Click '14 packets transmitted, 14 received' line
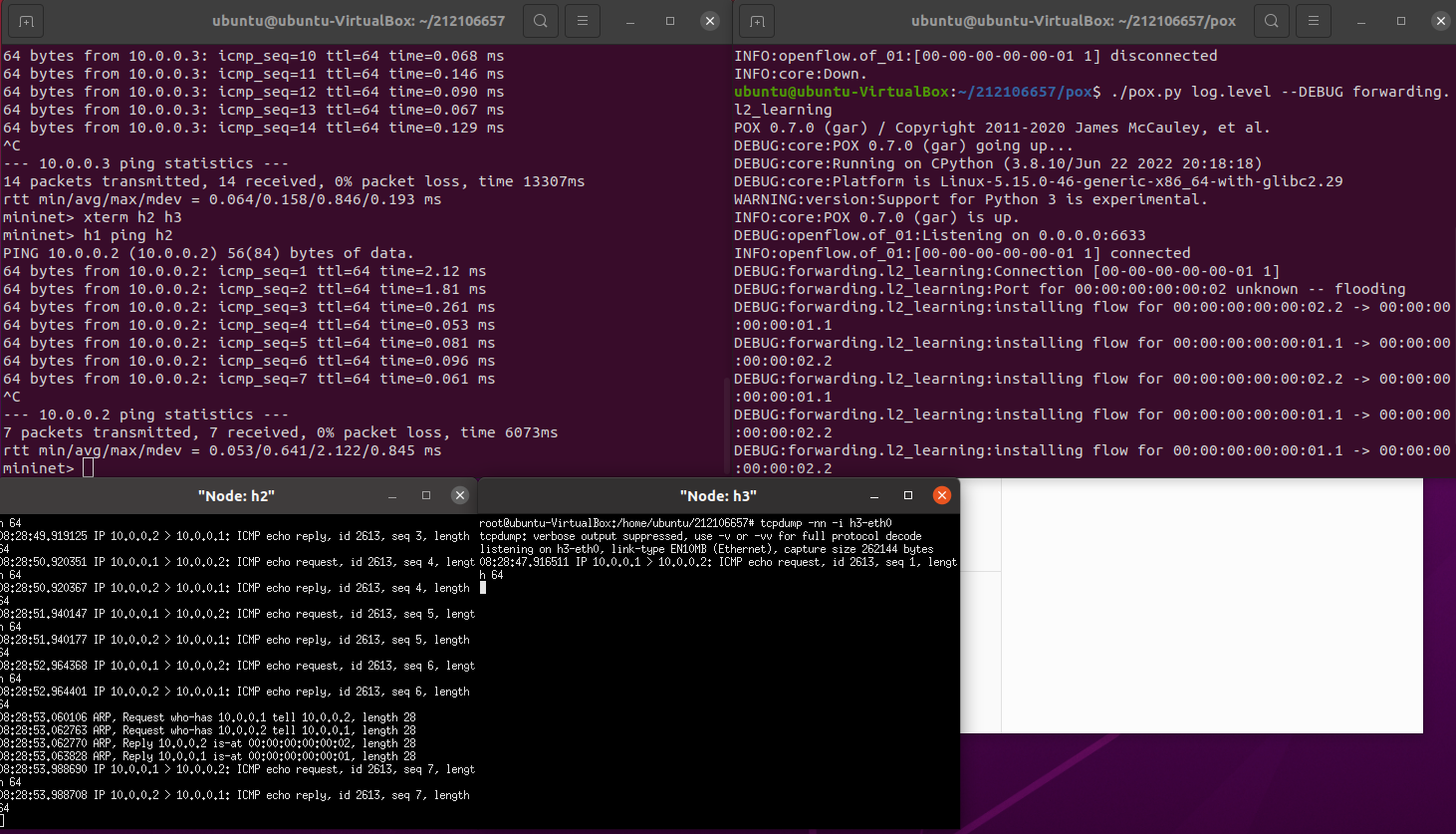 (294, 181)
